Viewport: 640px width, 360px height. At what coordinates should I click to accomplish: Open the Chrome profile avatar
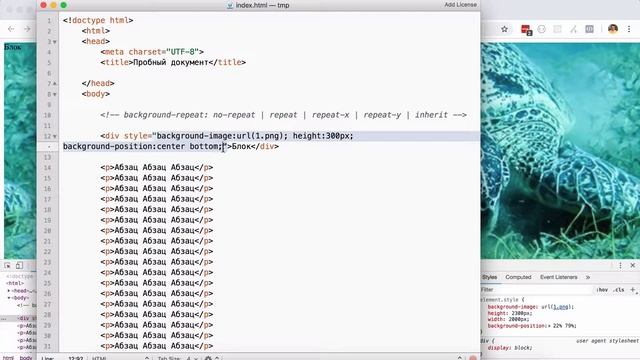(x=613, y=29)
